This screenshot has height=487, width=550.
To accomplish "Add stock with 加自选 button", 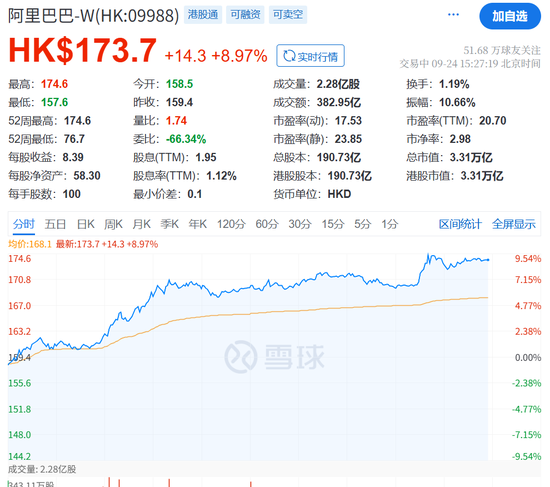I will (510, 16).
